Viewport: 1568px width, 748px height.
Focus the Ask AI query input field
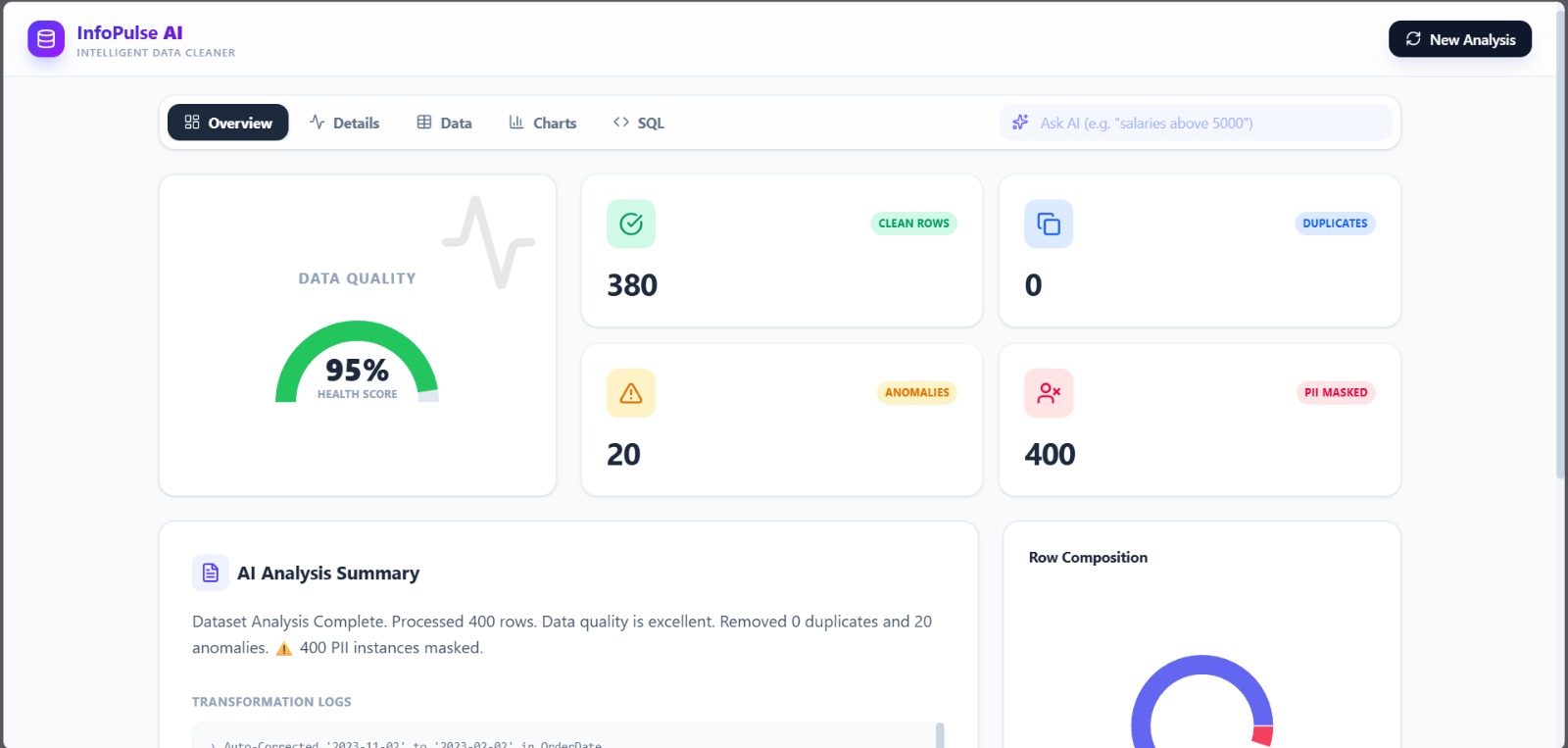click(x=1196, y=123)
